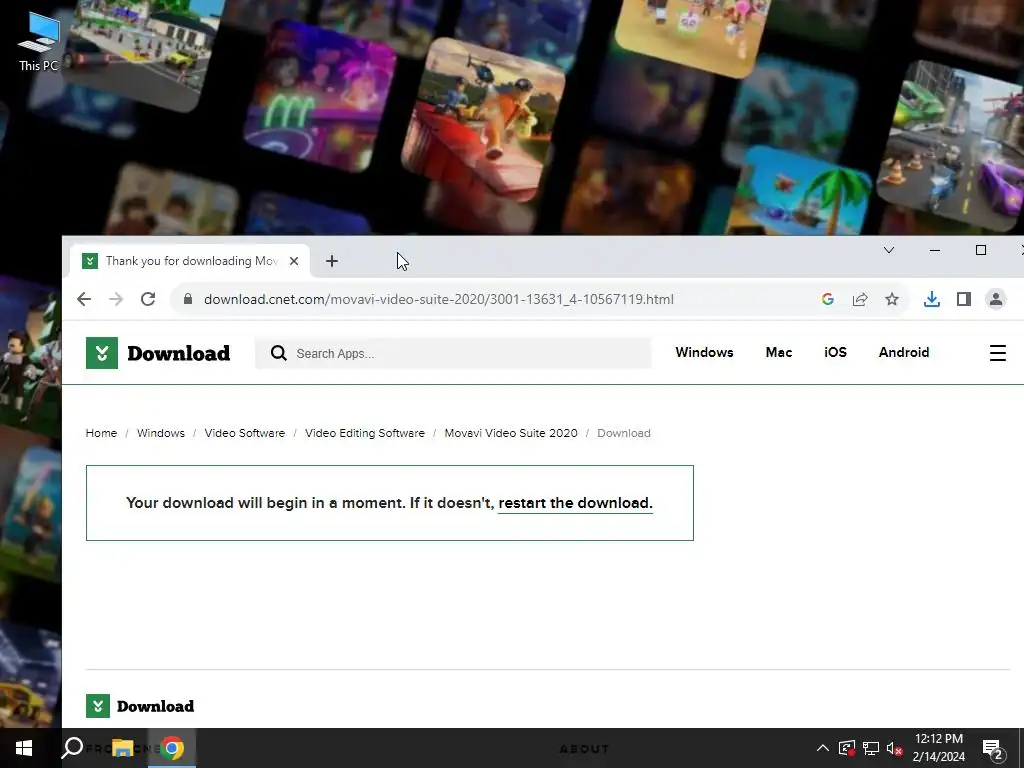Click the forward navigation arrow
1024x768 pixels.
[x=116, y=299]
